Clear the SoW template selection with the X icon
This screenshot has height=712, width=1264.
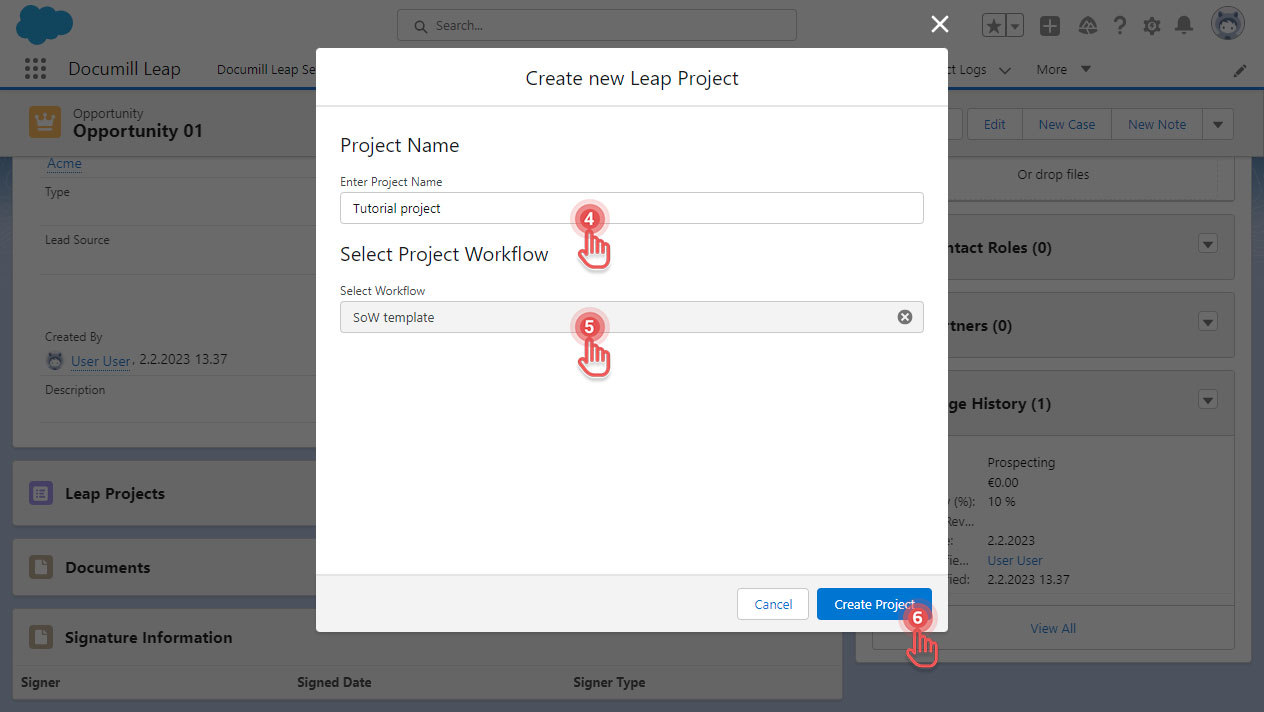pyautogui.click(x=905, y=316)
